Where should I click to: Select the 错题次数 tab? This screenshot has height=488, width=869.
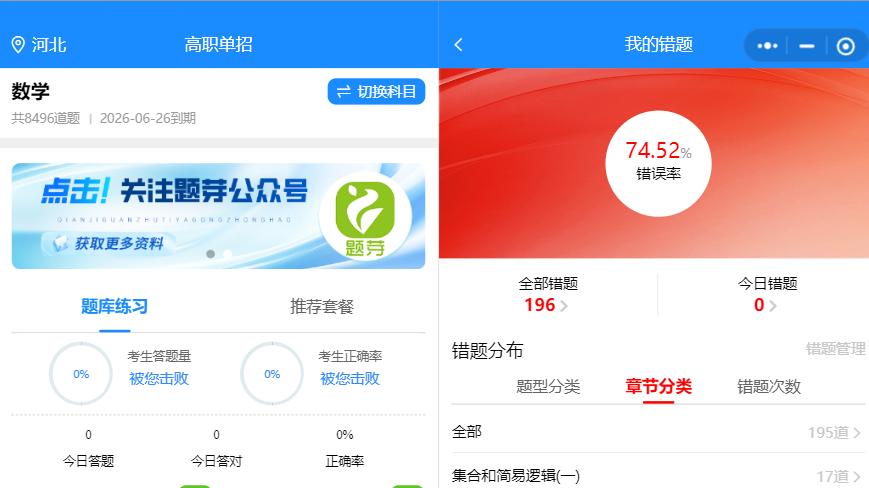pyautogui.click(x=769, y=386)
